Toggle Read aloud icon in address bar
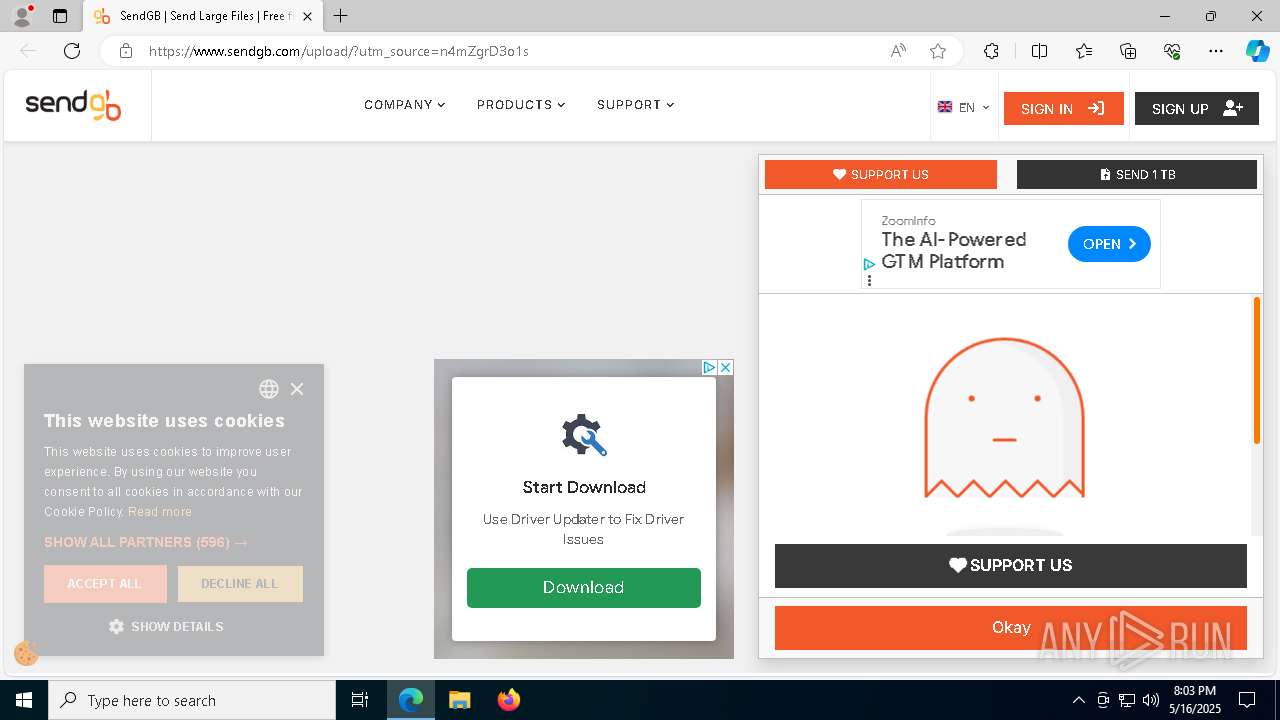The width and height of the screenshot is (1280, 720). [898, 51]
